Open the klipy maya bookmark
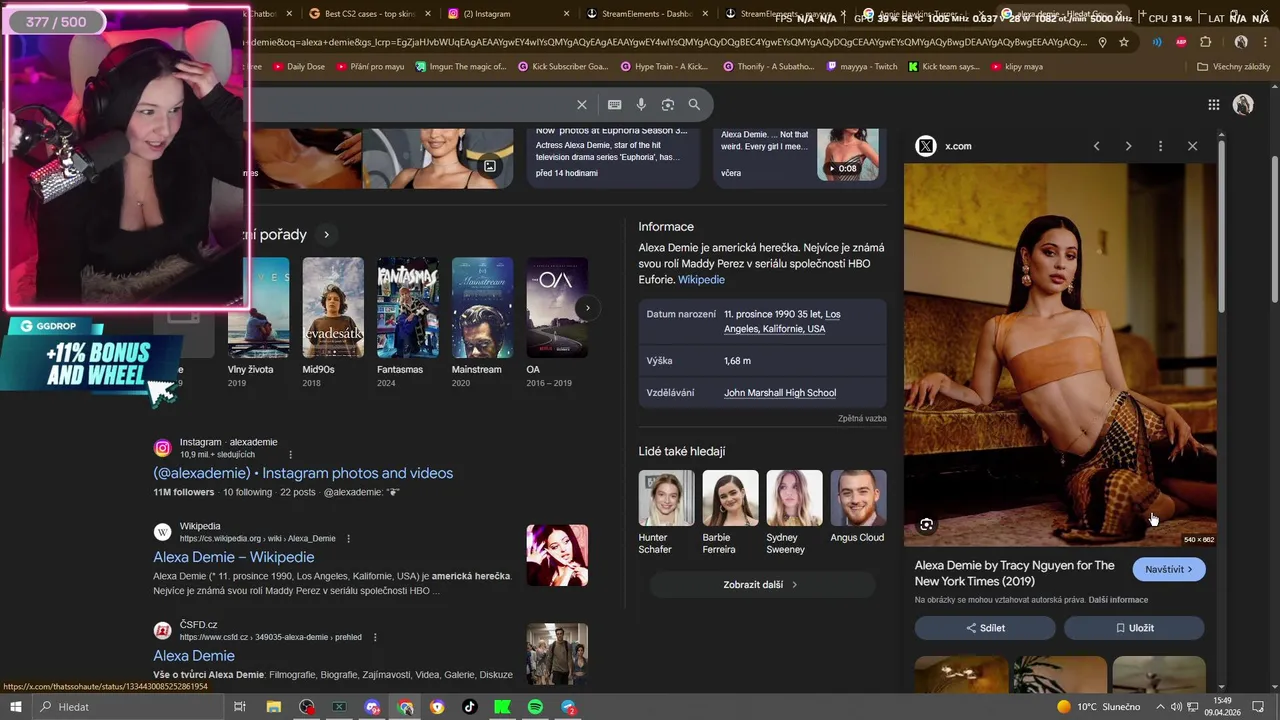This screenshot has height=720, width=1280. [x=1017, y=67]
